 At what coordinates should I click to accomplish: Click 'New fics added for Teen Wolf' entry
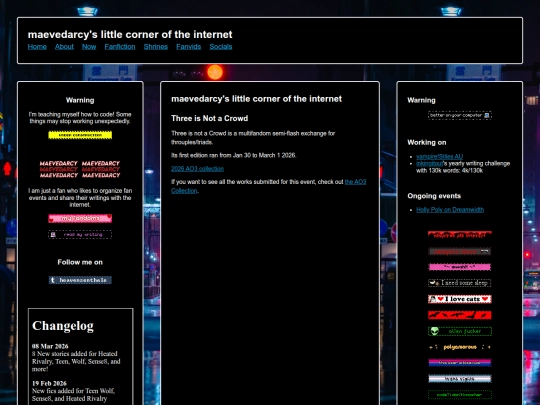(73, 395)
